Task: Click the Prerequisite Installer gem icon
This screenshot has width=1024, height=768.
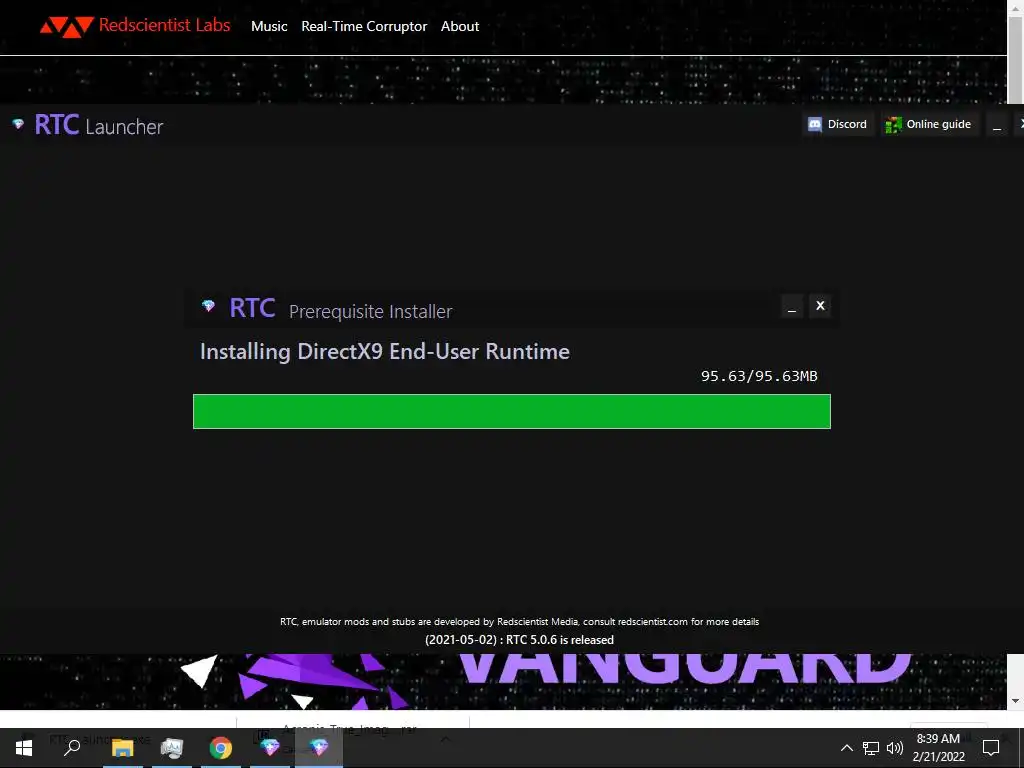Action: (x=208, y=306)
